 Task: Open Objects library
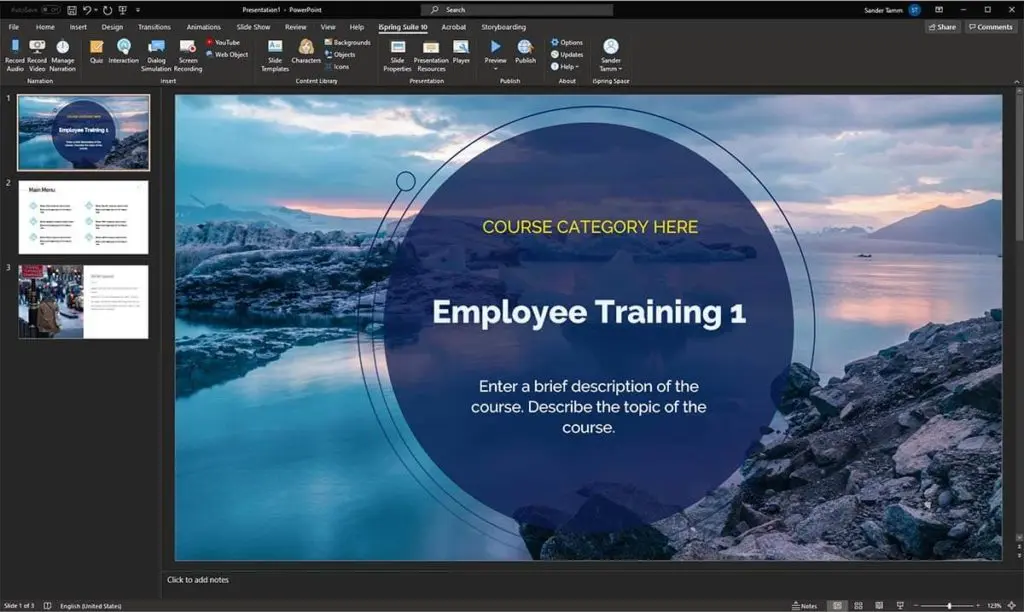[340, 55]
